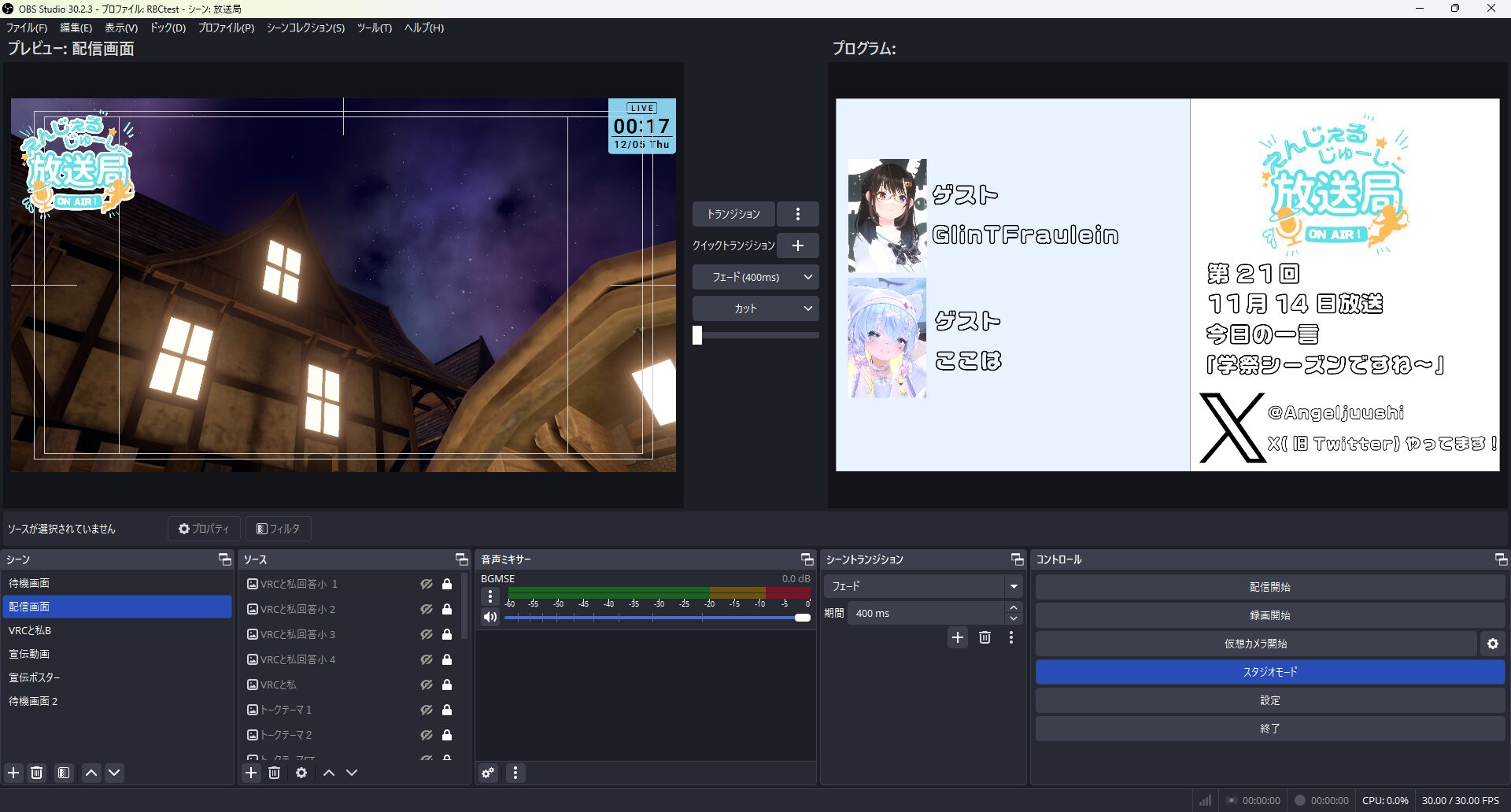Image resolution: width=1511 pixels, height=812 pixels.
Task: Open 表示(V) menu
Action: [x=121, y=28]
